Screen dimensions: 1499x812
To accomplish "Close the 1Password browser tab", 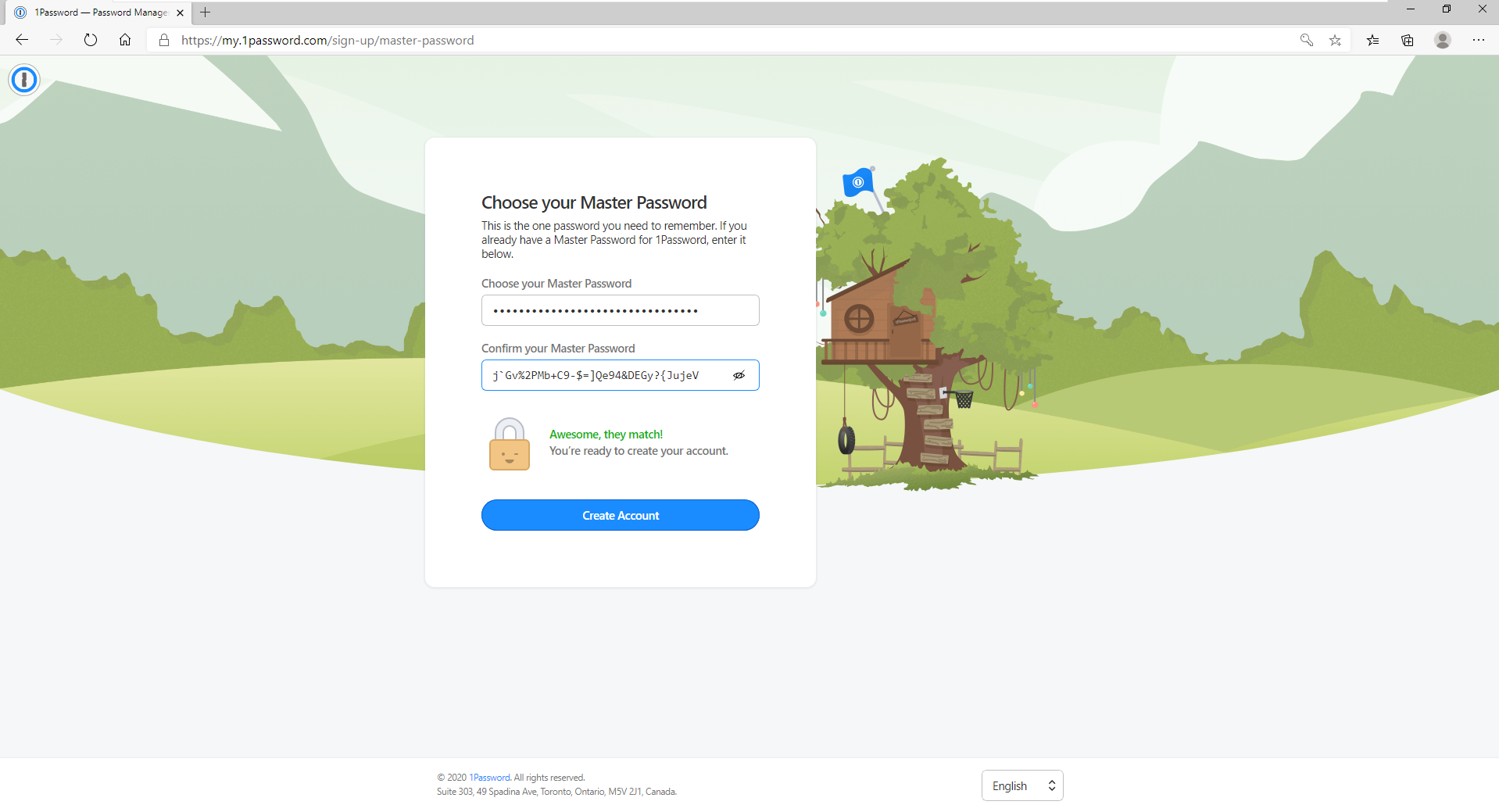I will [x=181, y=13].
